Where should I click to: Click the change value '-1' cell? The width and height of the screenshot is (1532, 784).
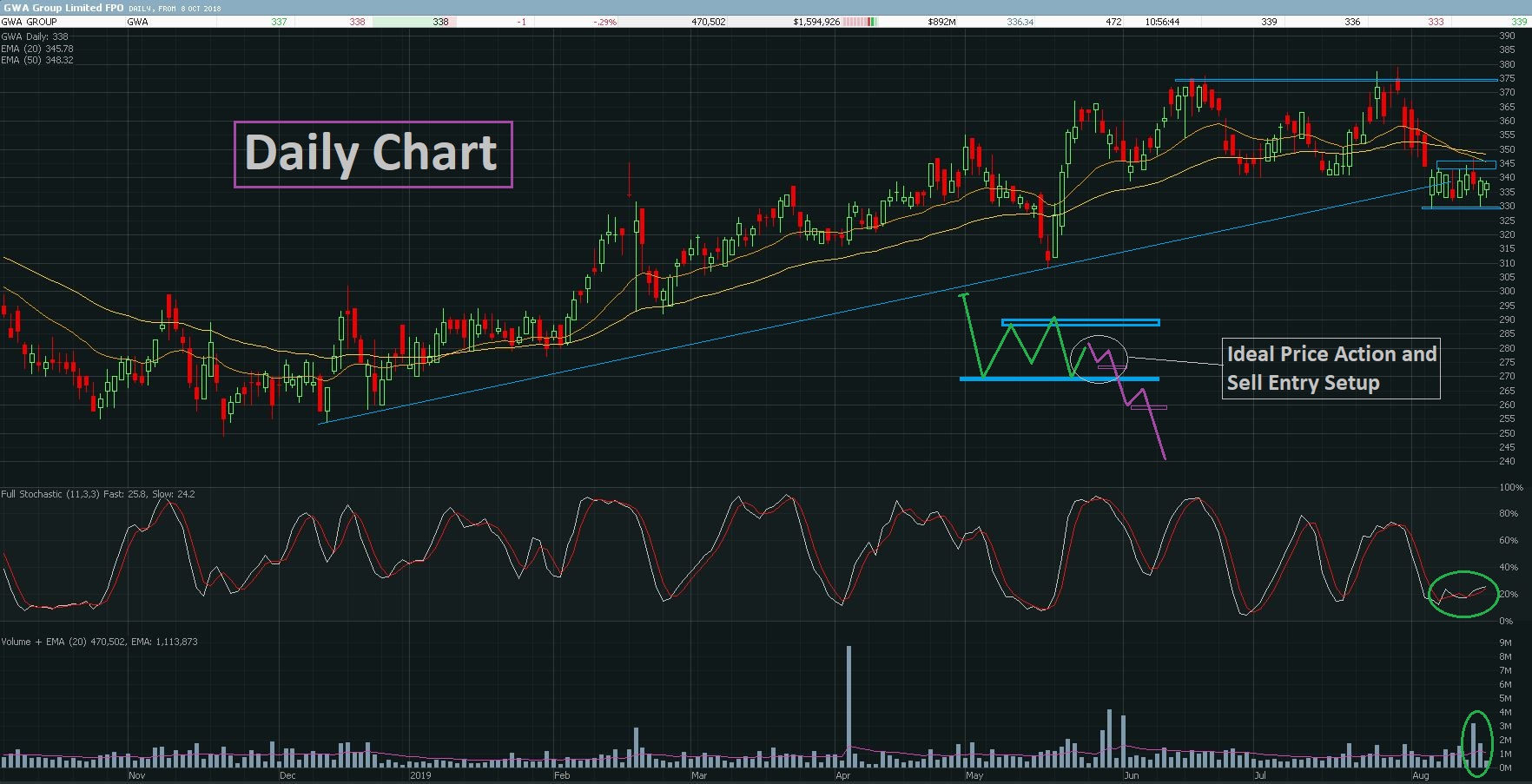pyautogui.click(x=521, y=22)
